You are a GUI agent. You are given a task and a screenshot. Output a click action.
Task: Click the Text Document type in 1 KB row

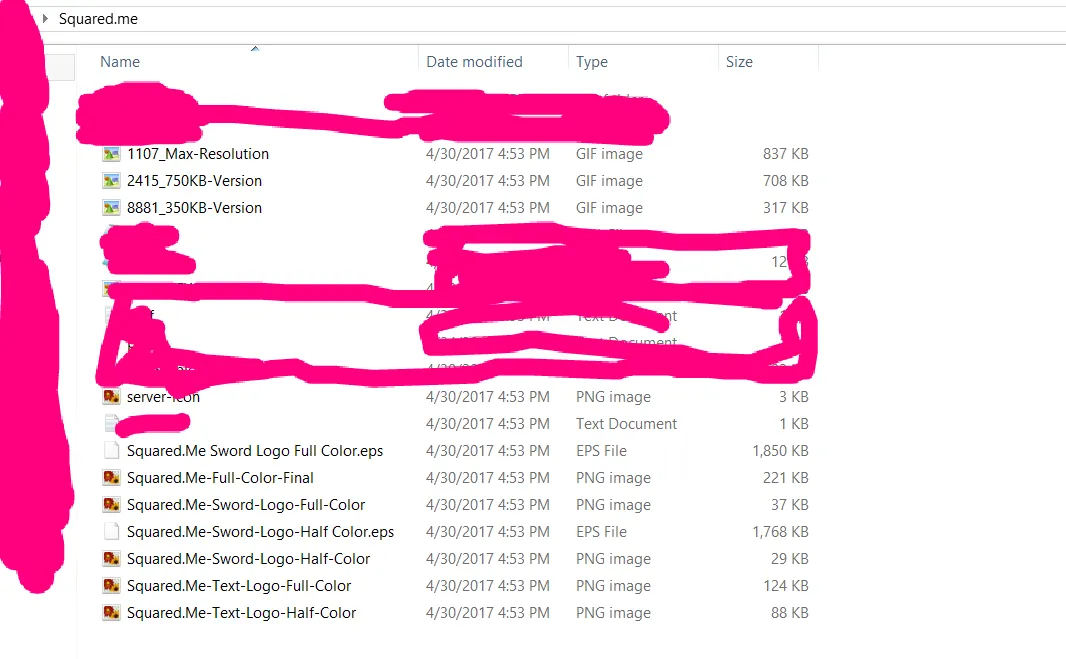click(626, 424)
